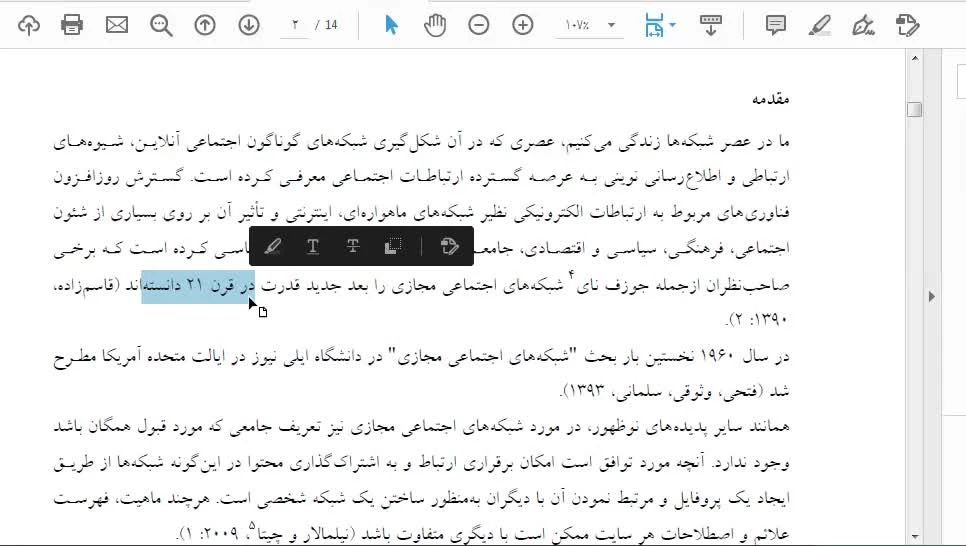The height and width of the screenshot is (546, 966).
Task: Click the vertical scrollbar thumb
Action: [914, 110]
